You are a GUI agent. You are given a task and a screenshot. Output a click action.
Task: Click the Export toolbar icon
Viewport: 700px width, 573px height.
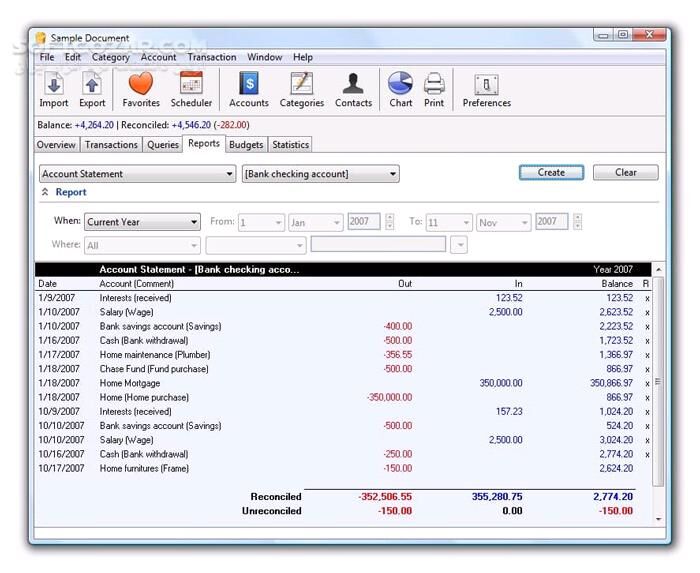92,89
